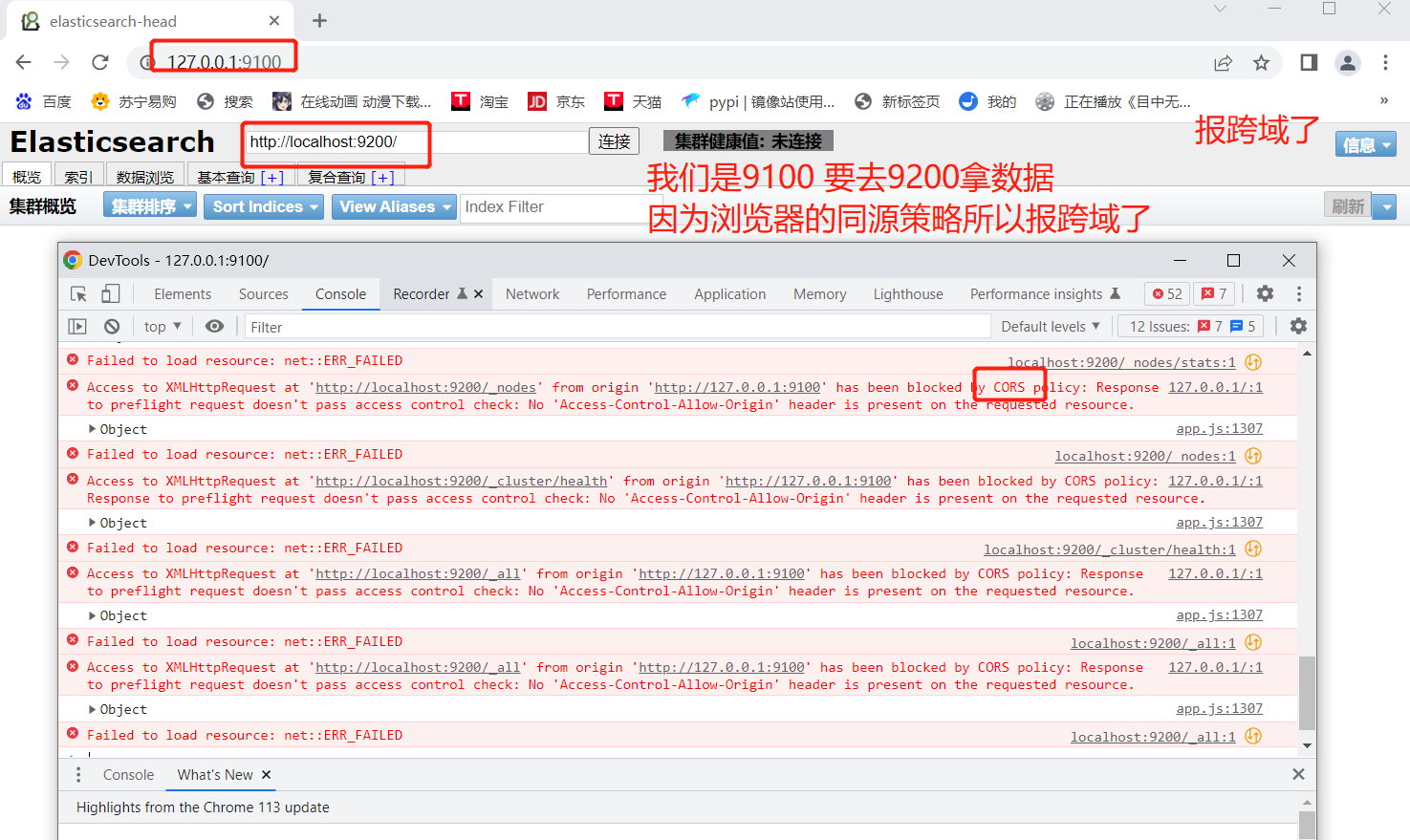This screenshot has width=1410, height=840.
Task: Open Chrome three-dot menu
Action: click(1385, 63)
